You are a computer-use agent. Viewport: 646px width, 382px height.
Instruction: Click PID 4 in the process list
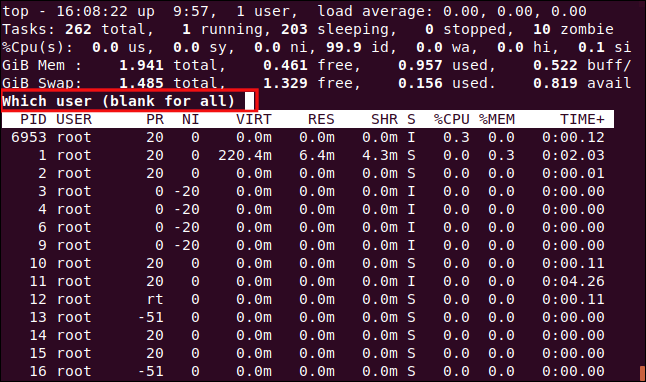pyautogui.click(x=42, y=209)
